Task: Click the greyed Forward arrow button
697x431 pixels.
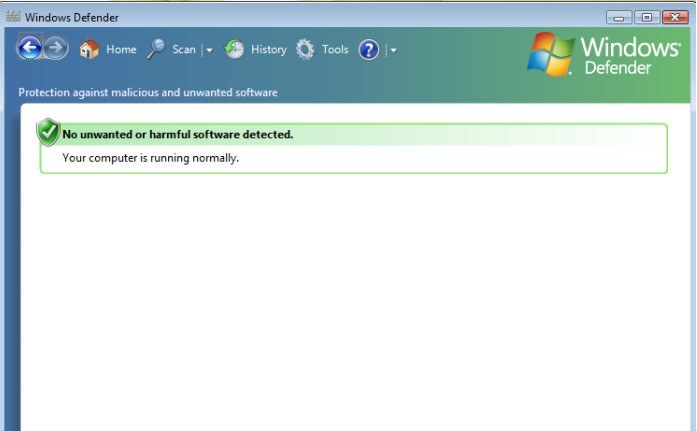Action: pyautogui.click(x=56, y=48)
